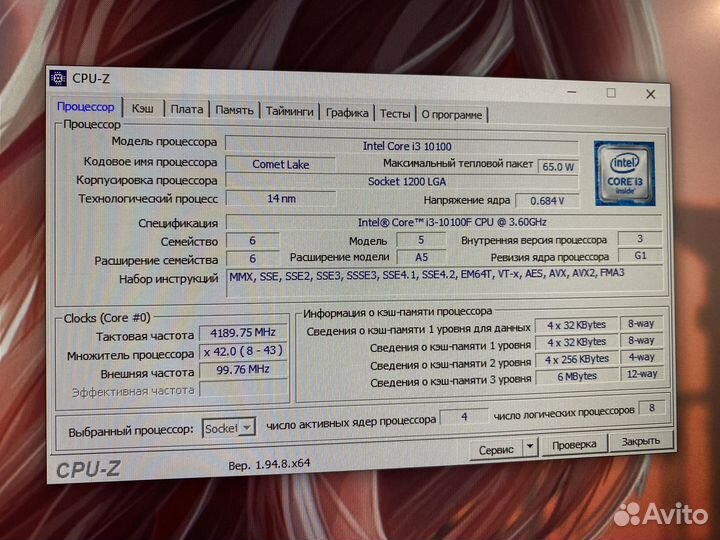Image resolution: width=720 pixels, height=540 pixels.
Task: Select the Память tab
Action: [234, 110]
